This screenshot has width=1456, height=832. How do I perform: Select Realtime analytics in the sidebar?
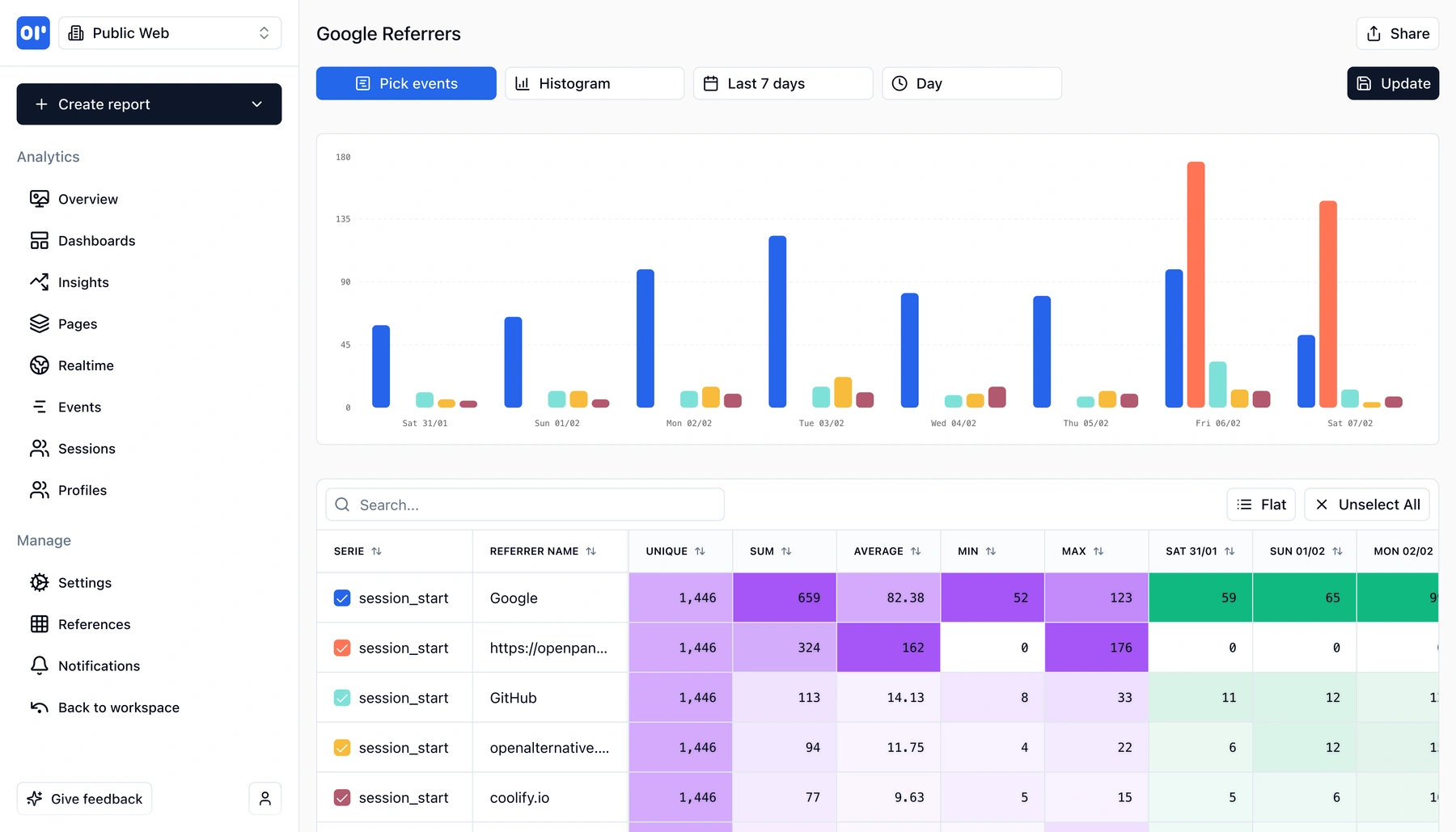(x=86, y=365)
